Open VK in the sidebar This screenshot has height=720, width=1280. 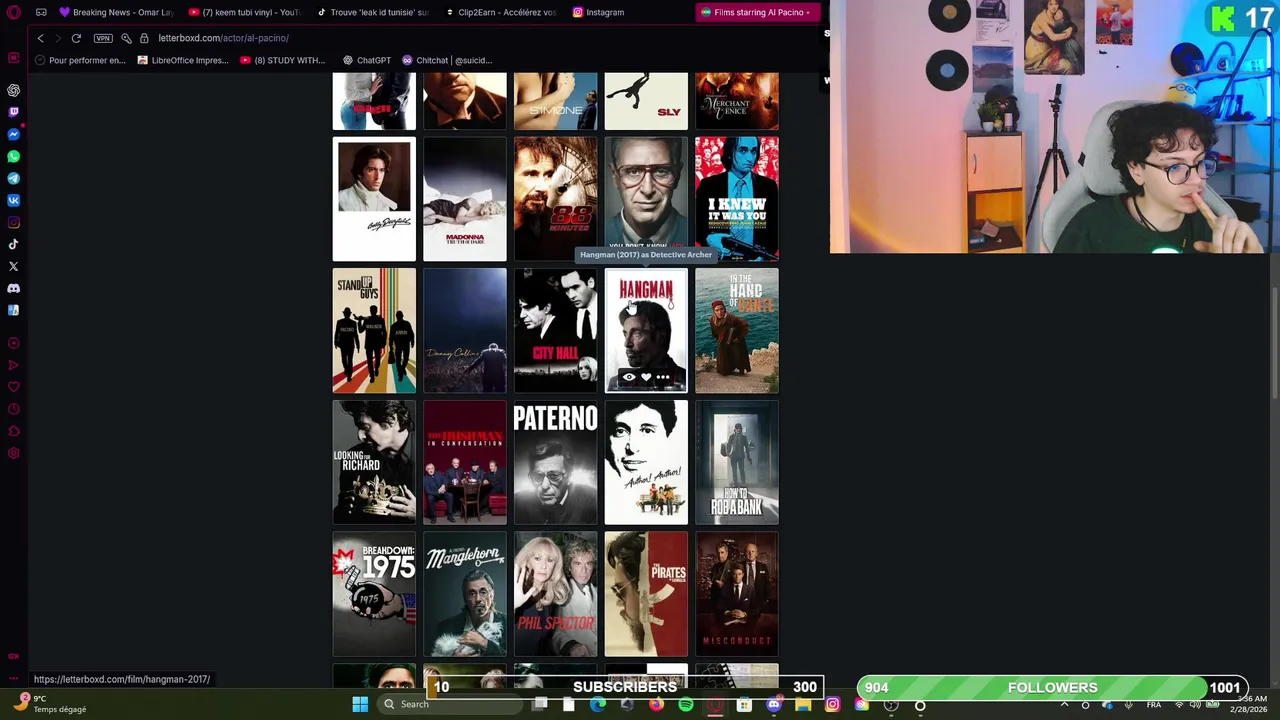[13, 200]
